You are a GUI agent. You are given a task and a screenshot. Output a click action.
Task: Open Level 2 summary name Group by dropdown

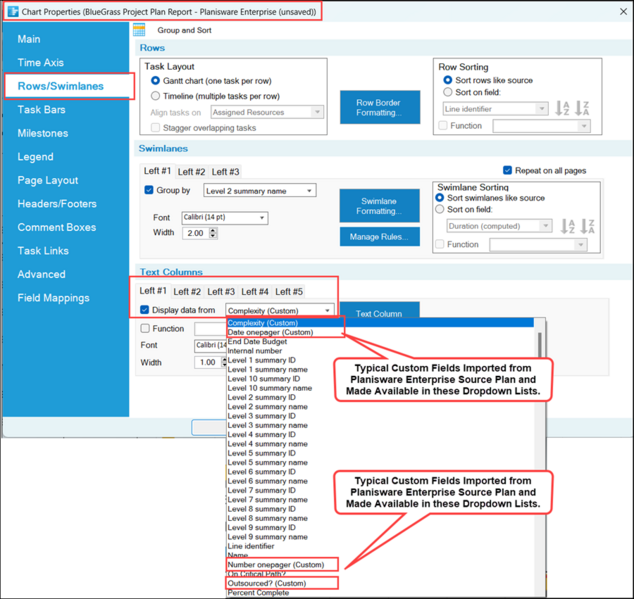tap(260, 190)
